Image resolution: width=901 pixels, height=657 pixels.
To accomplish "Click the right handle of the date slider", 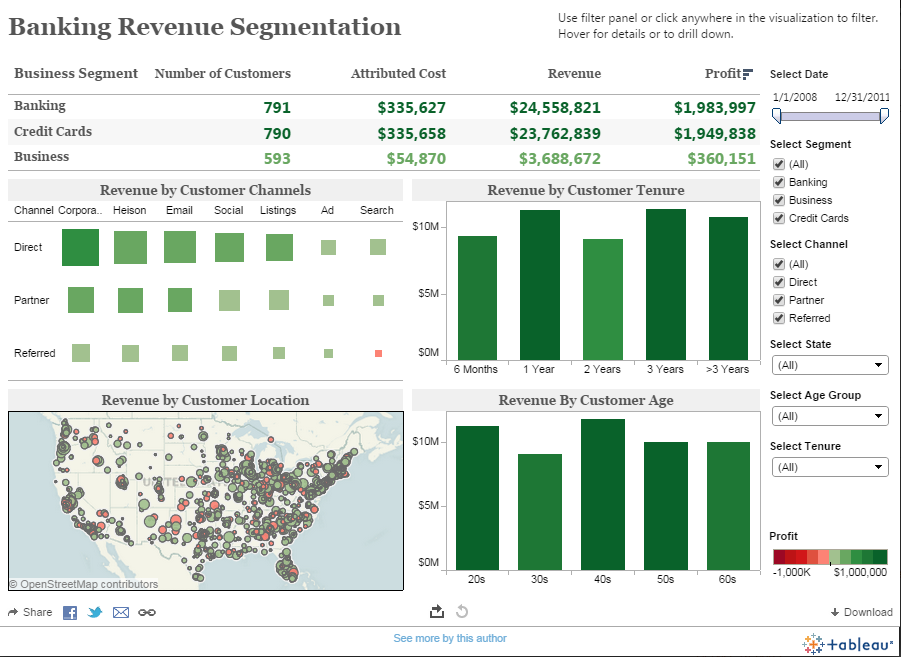I will pos(884,116).
